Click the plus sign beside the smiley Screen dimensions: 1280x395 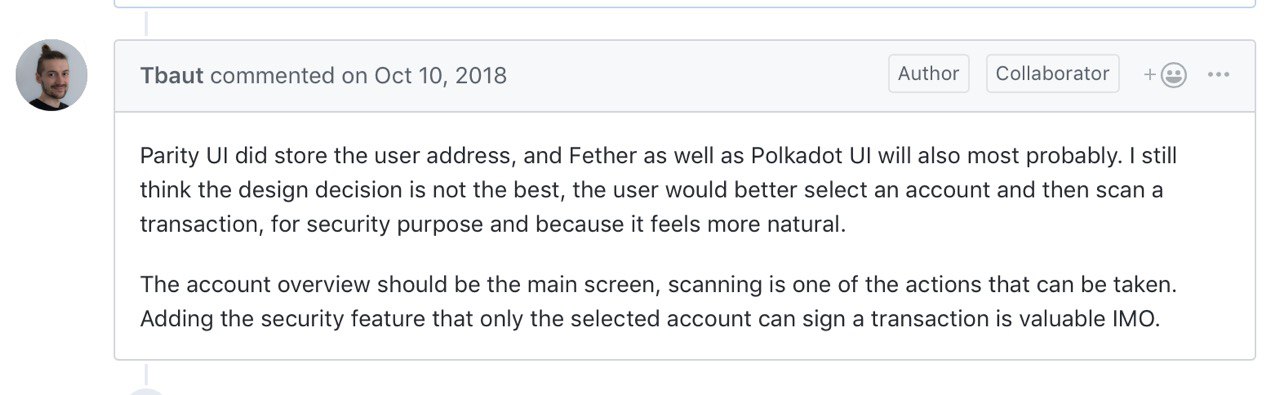click(x=1150, y=75)
